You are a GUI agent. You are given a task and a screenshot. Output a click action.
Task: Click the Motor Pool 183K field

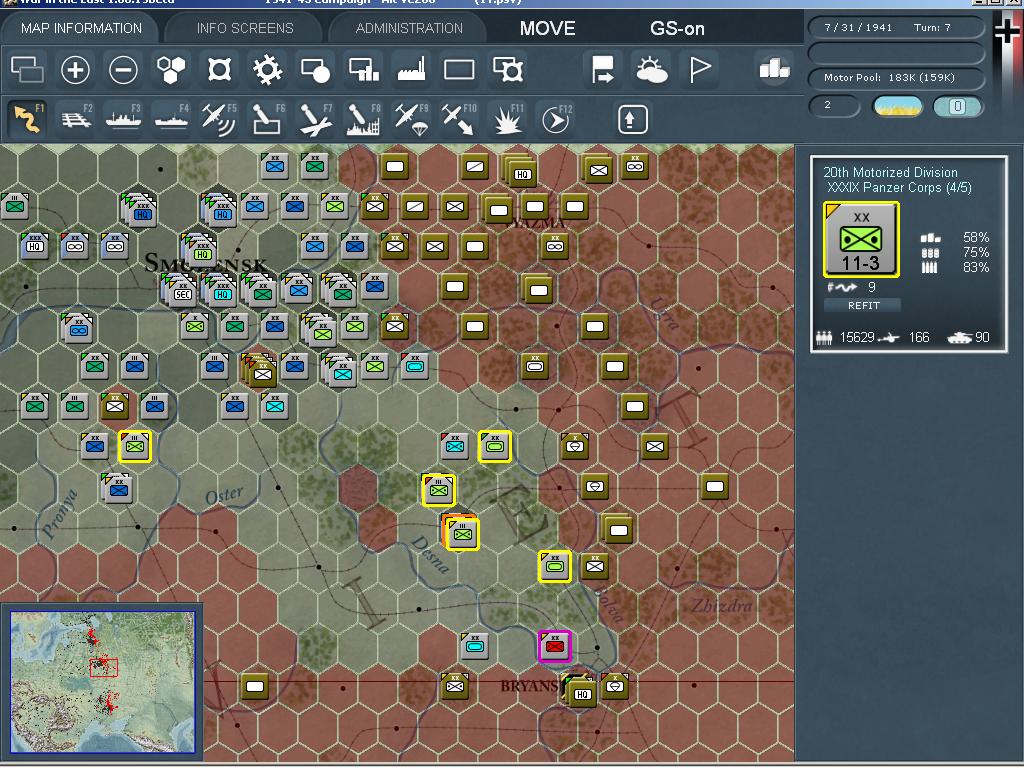pos(896,78)
